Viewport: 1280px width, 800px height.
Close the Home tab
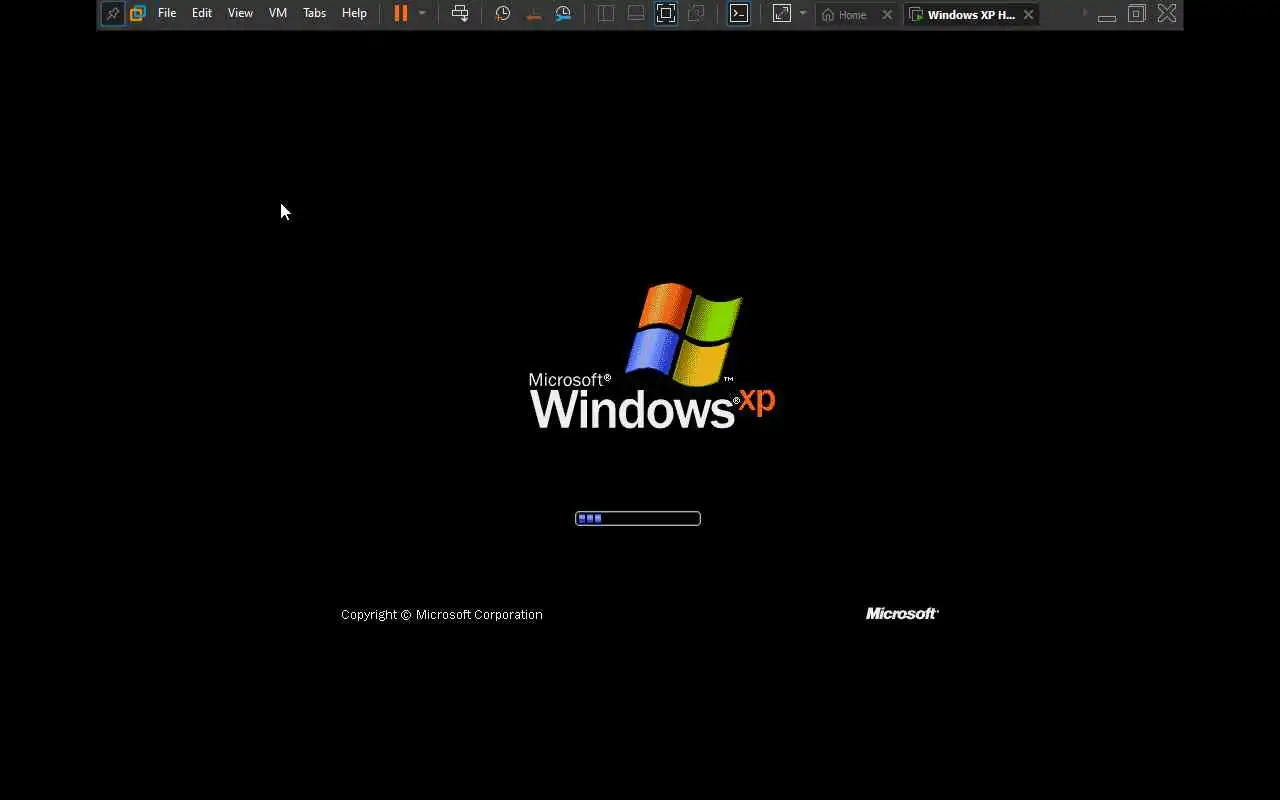pos(887,15)
